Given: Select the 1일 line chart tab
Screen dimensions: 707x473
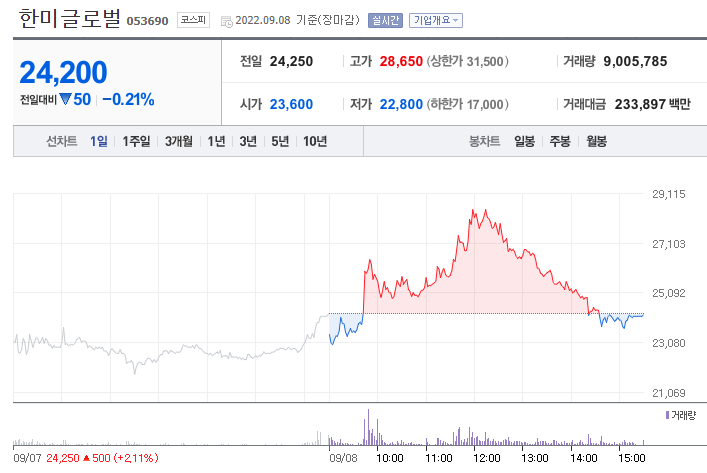Looking at the screenshot, I should pos(99,142).
